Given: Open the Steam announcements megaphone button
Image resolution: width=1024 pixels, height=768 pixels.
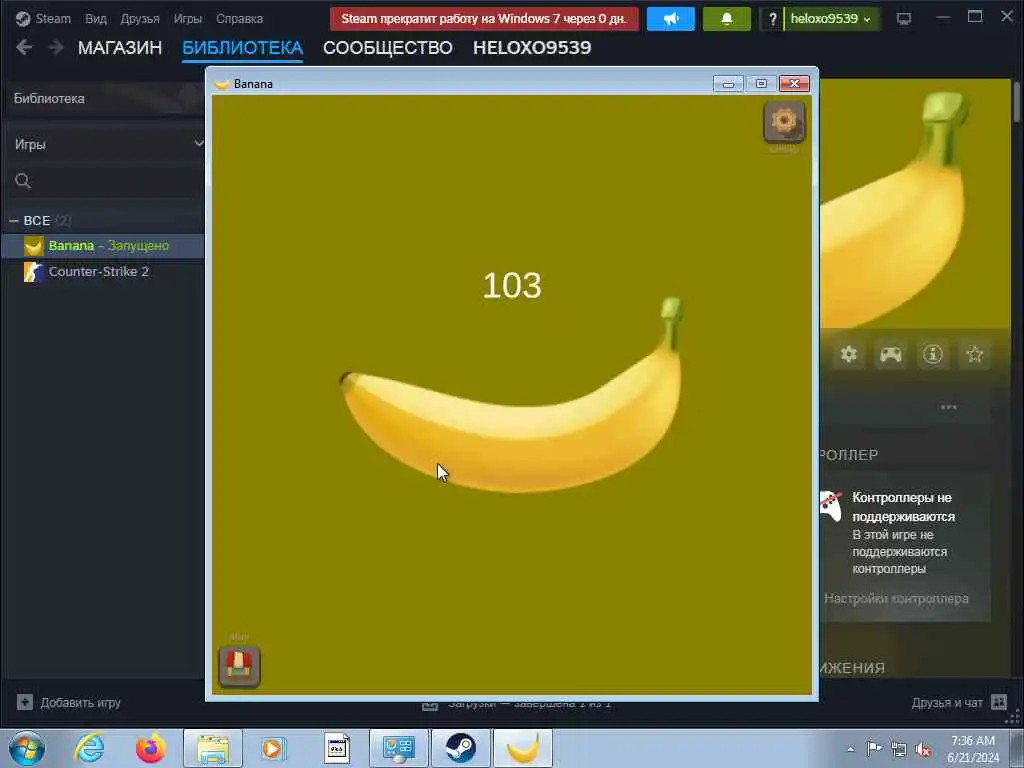Looking at the screenshot, I should click(x=671, y=19).
